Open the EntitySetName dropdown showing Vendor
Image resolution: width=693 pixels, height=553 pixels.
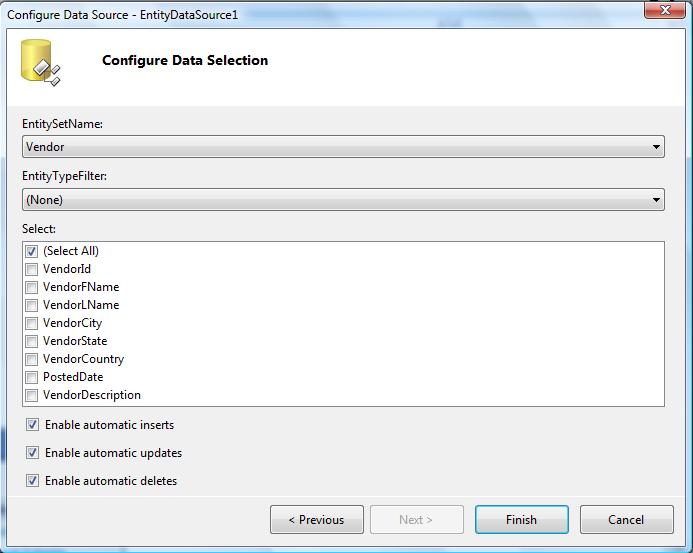point(343,147)
